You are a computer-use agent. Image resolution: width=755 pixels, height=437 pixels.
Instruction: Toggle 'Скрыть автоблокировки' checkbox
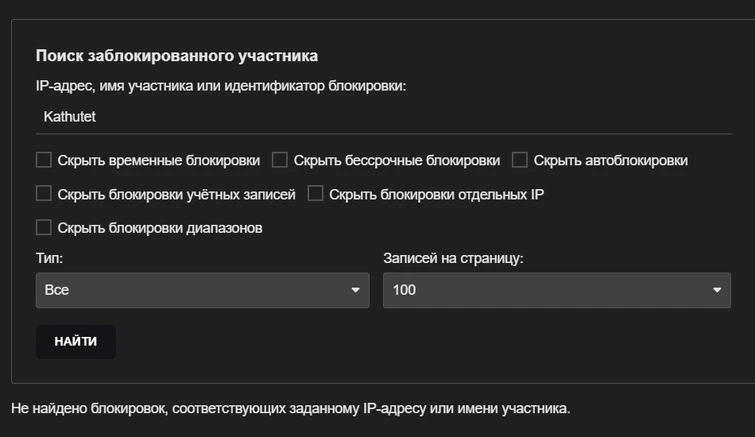[520, 160]
